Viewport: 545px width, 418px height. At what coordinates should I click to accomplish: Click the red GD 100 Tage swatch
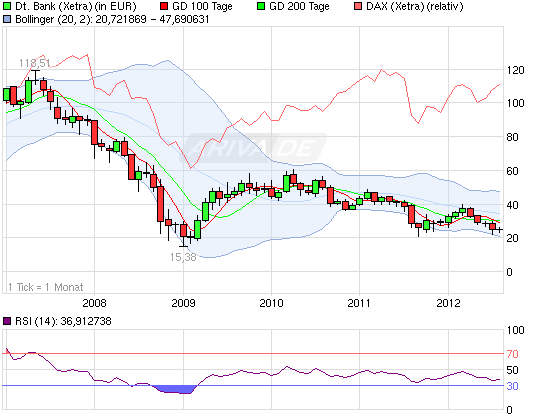(x=164, y=6)
